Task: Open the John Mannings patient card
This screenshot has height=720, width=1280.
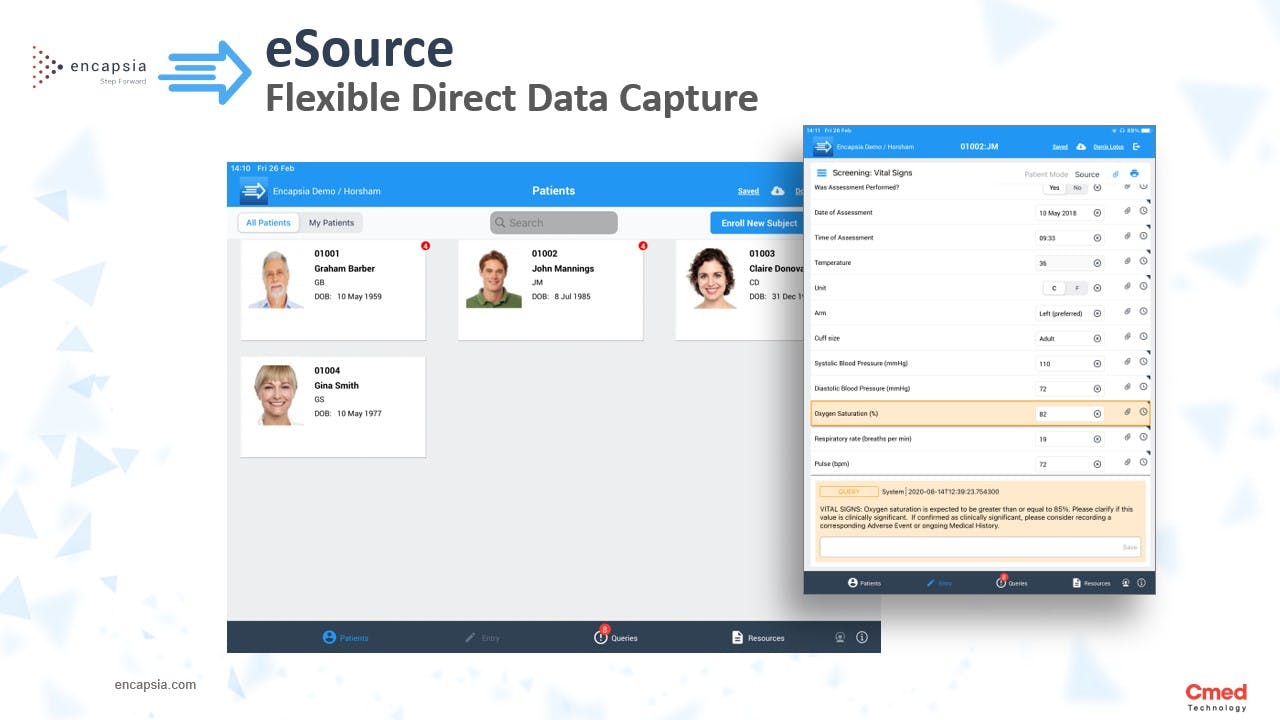Action: (x=550, y=290)
